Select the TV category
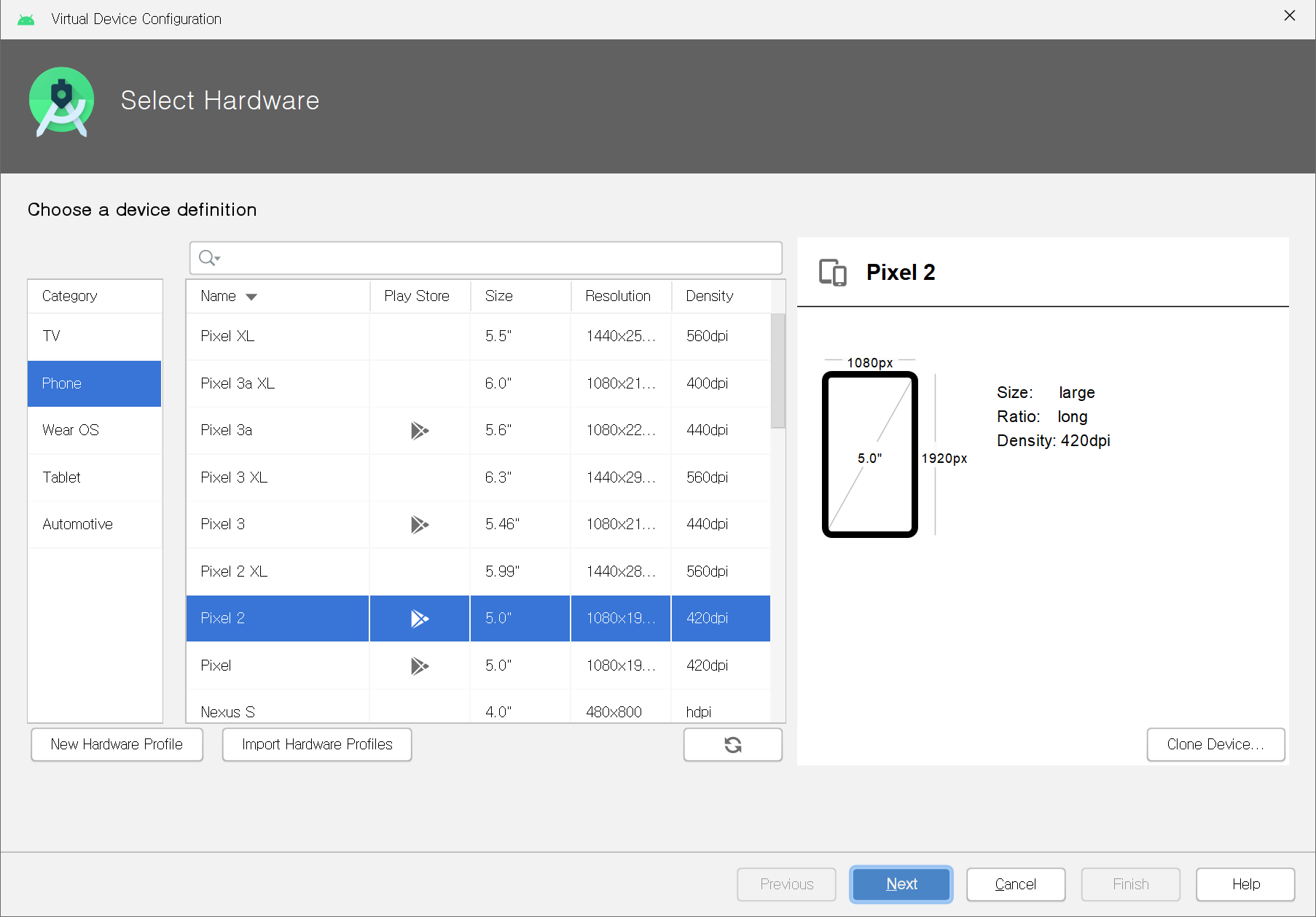This screenshot has width=1316, height=917. click(95, 336)
